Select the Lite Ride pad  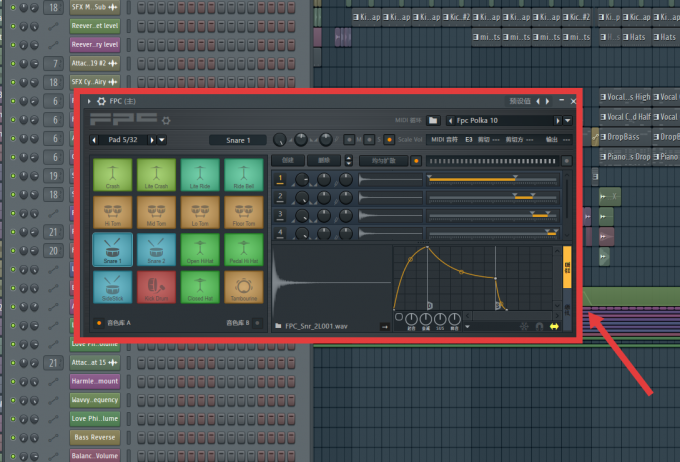200,174
